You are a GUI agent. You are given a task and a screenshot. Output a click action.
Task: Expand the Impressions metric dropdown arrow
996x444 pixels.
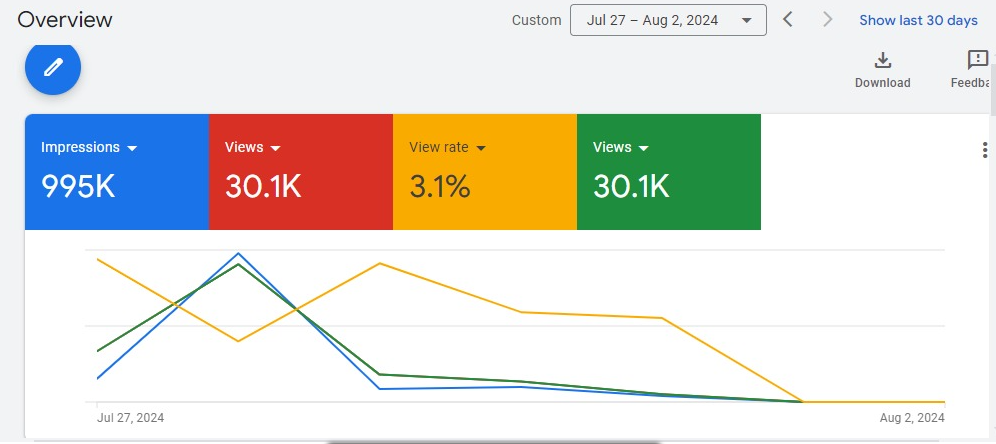coord(131,148)
